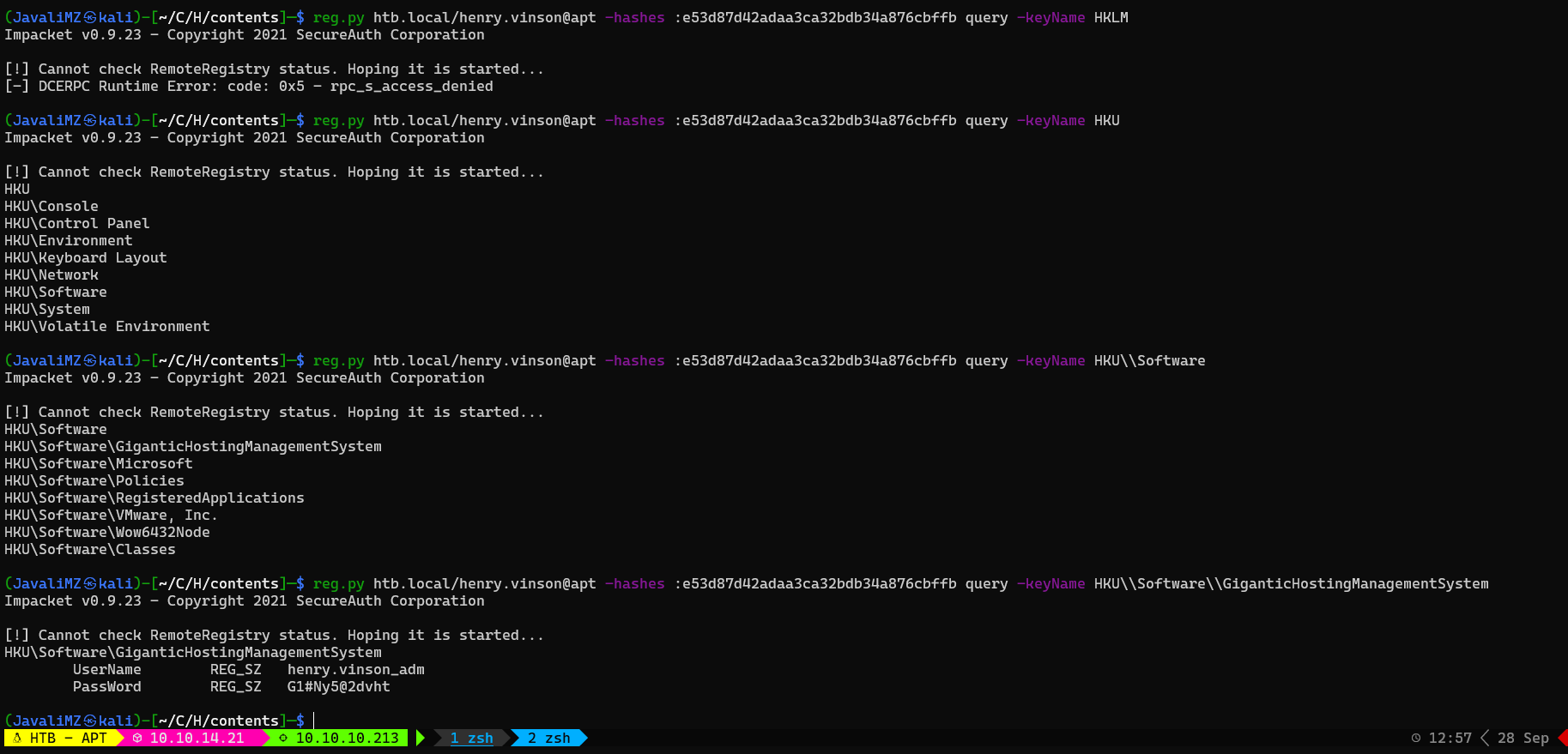Click the 12:57 time in status bar

pos(1450,738)
